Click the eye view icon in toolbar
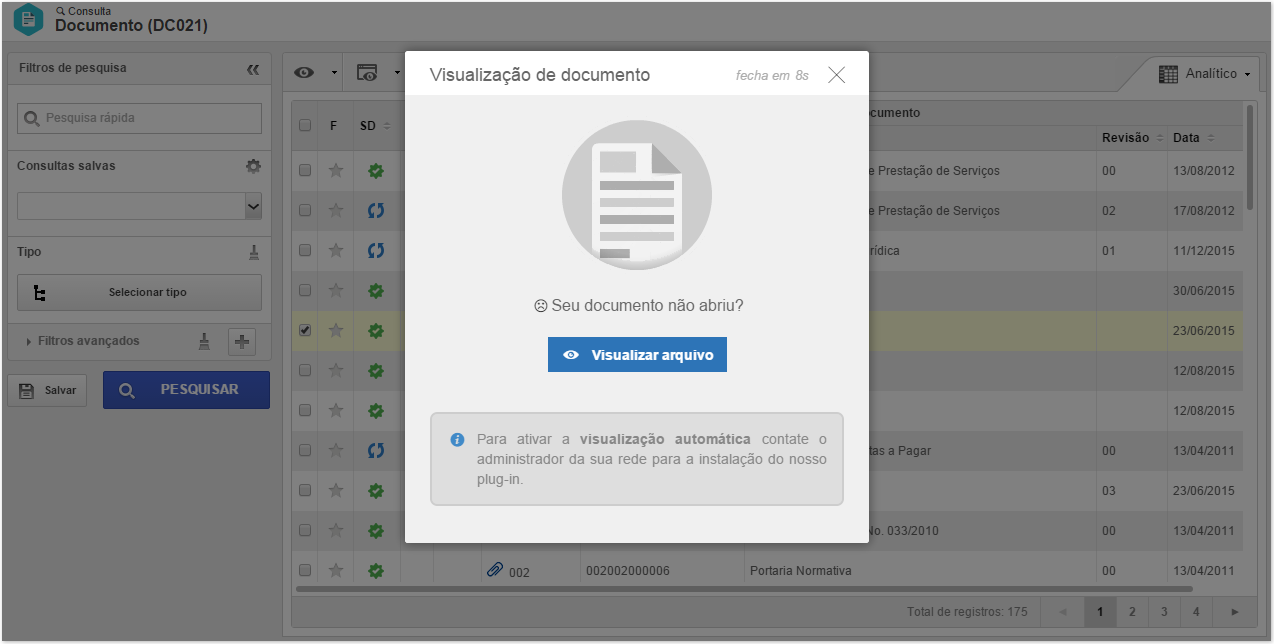 point(304,73)
